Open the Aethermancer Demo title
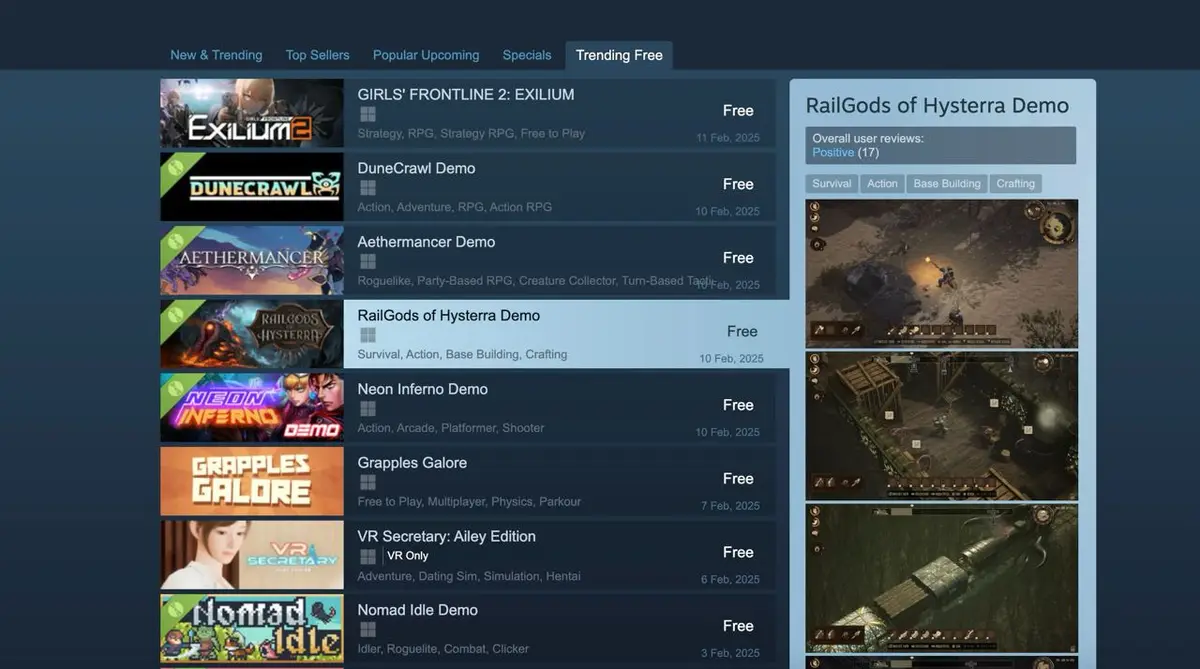The image size is (1200, 669). pos(426,242)
